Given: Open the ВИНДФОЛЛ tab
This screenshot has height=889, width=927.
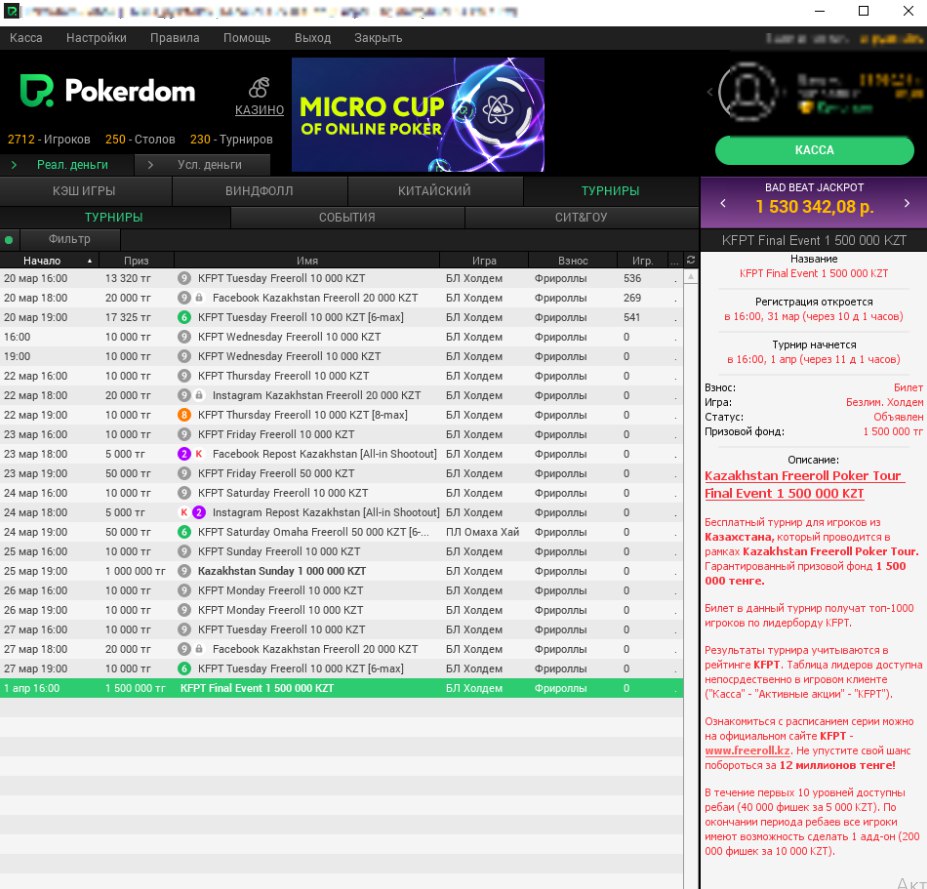Looking at the screenshot, I should click(260, 191).
